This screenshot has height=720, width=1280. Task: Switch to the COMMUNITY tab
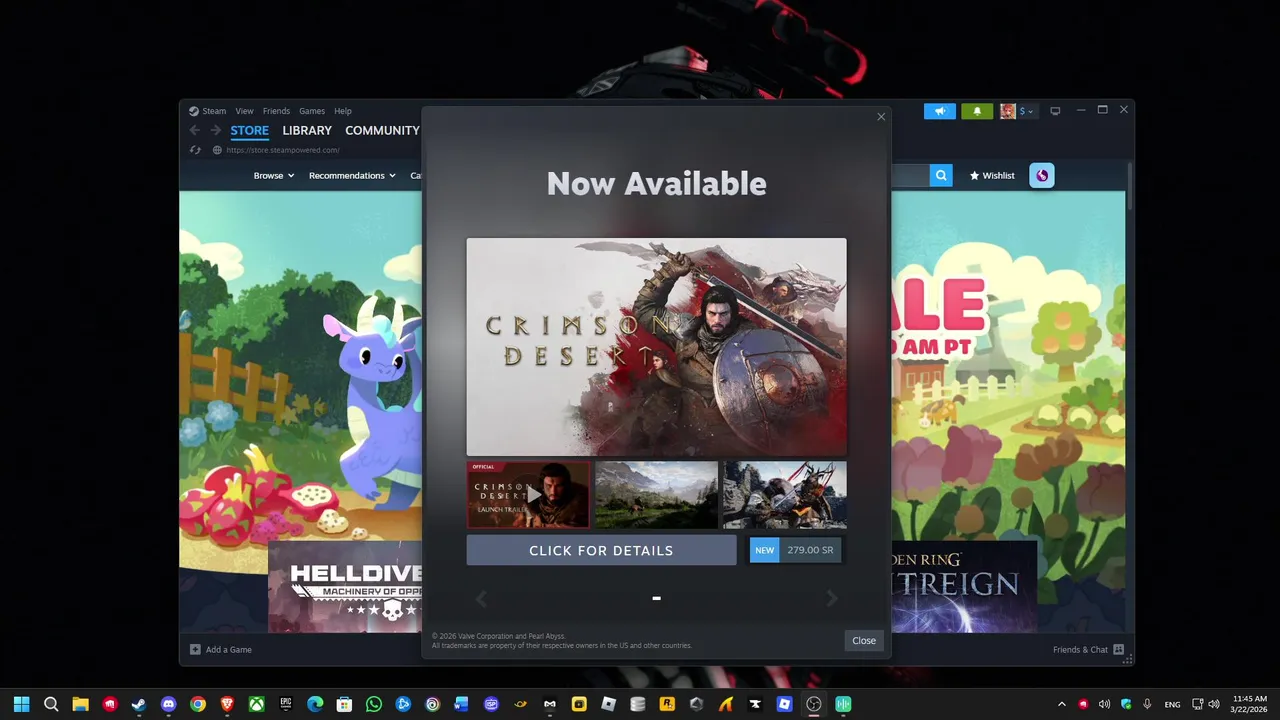coord(382,131)
